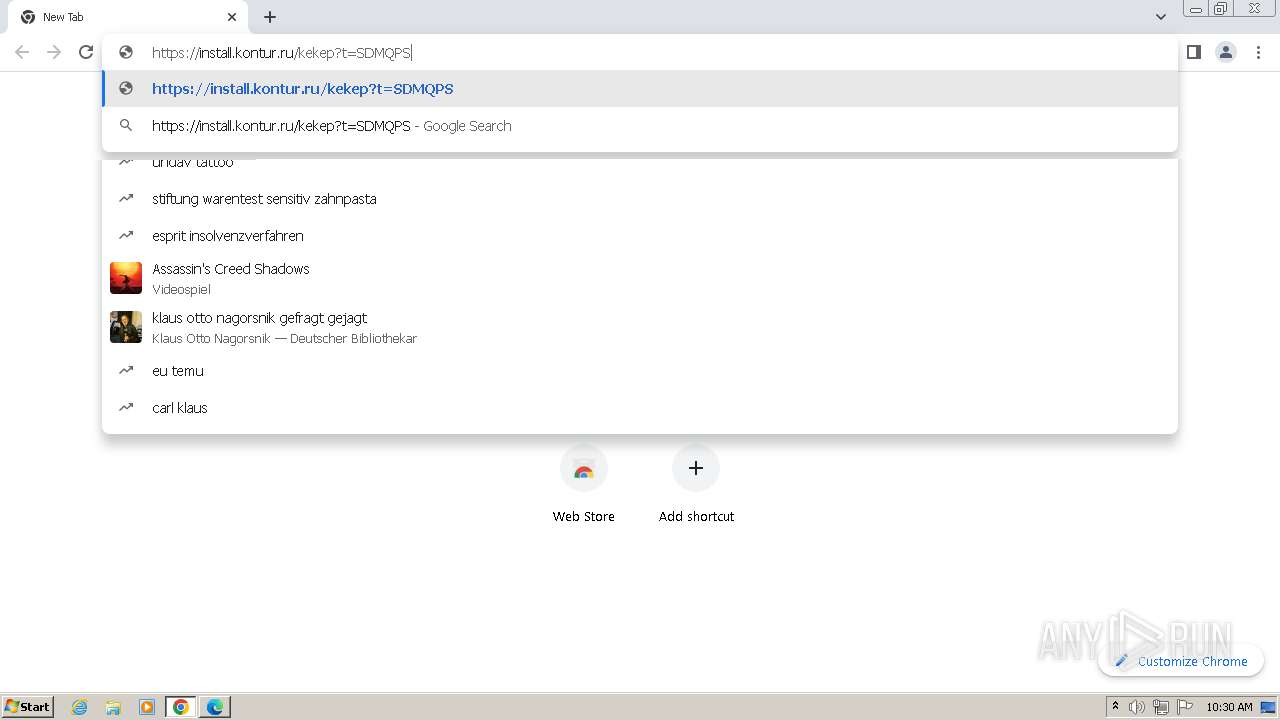Click trending arrow icon beside esprit insolvenzverfahren
The height and width of the screenshot is (720, 1280).
pyautogui.click(x=126, y=235)
